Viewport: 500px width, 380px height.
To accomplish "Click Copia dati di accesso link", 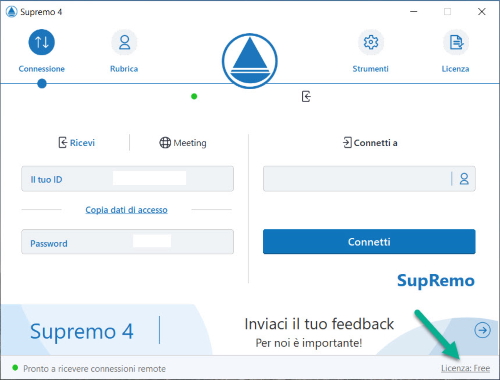I will [x=126, y=210].
